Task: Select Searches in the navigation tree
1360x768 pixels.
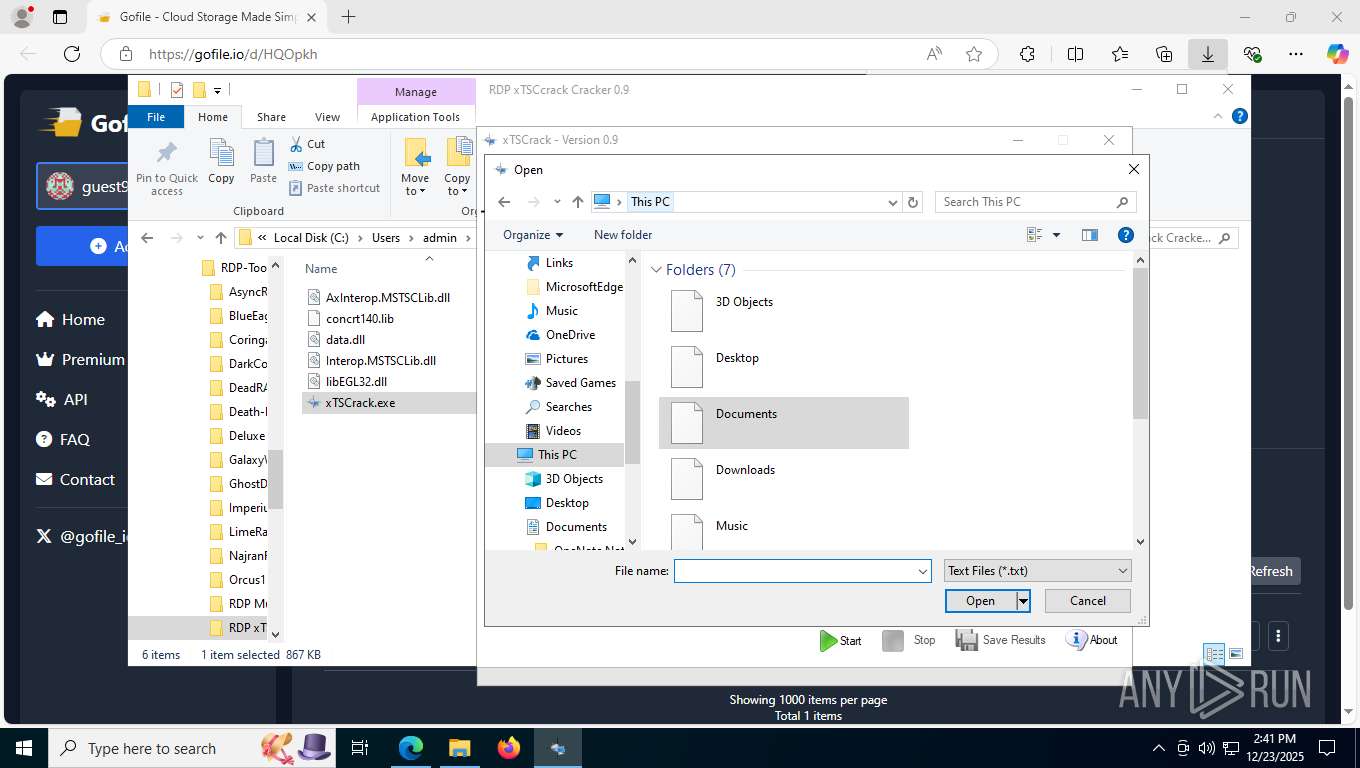Action: tap(568, 407)
